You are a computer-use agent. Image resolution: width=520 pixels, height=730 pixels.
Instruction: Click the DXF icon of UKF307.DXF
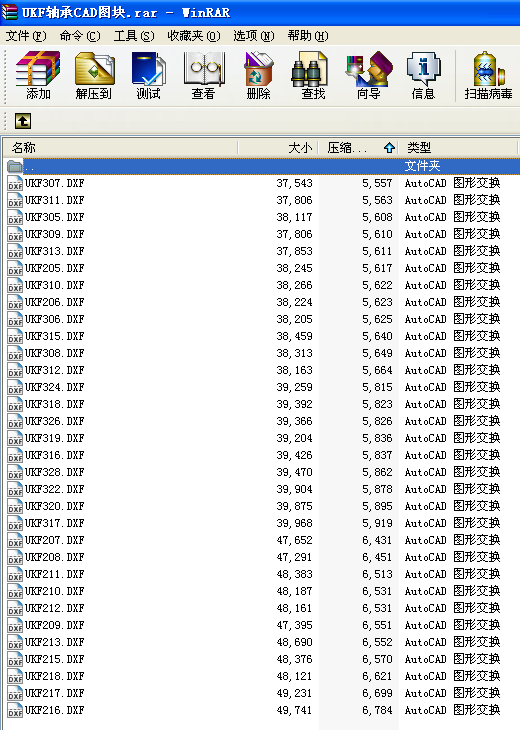(15, 183)
